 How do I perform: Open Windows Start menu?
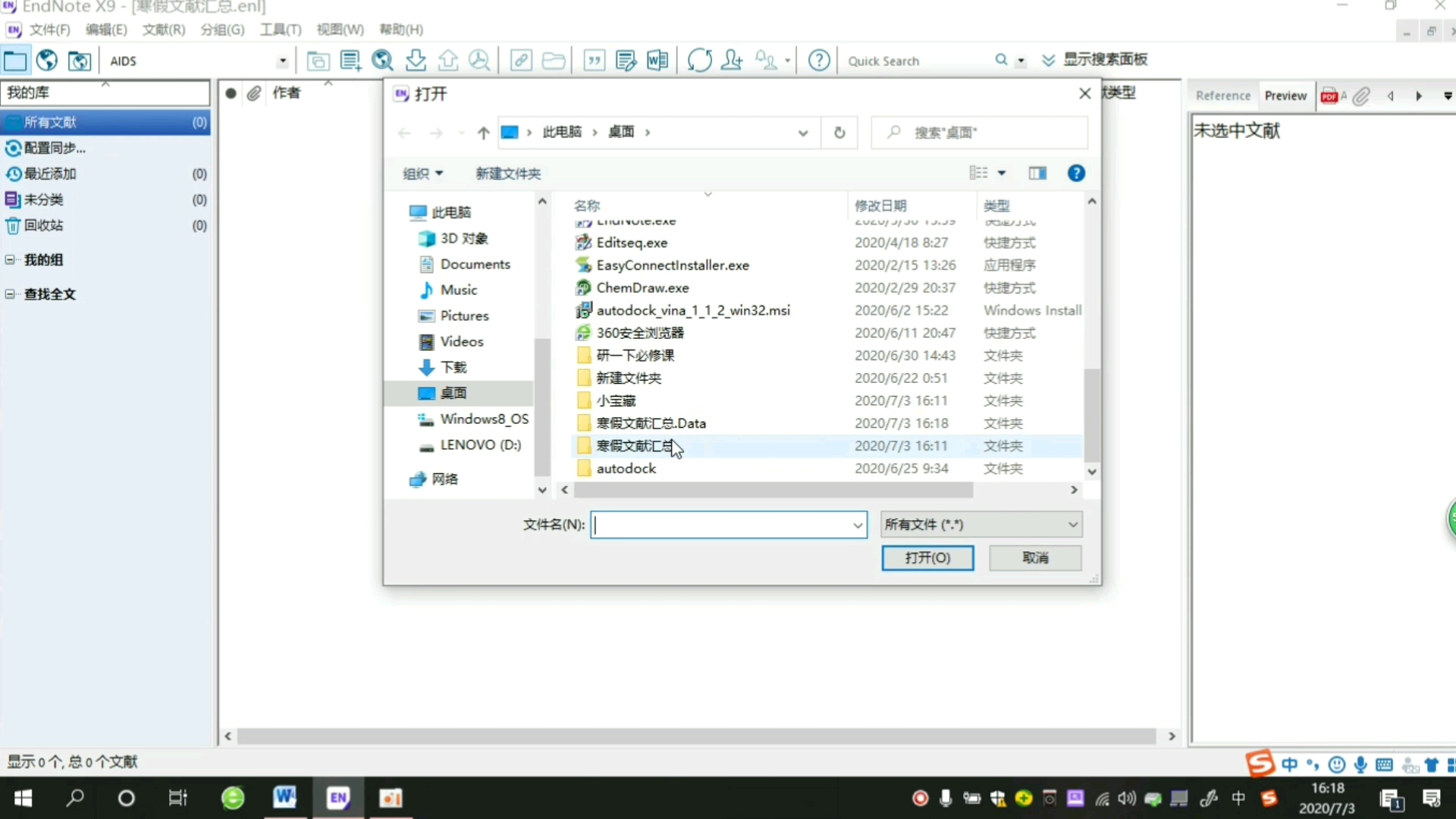point(24,798)
